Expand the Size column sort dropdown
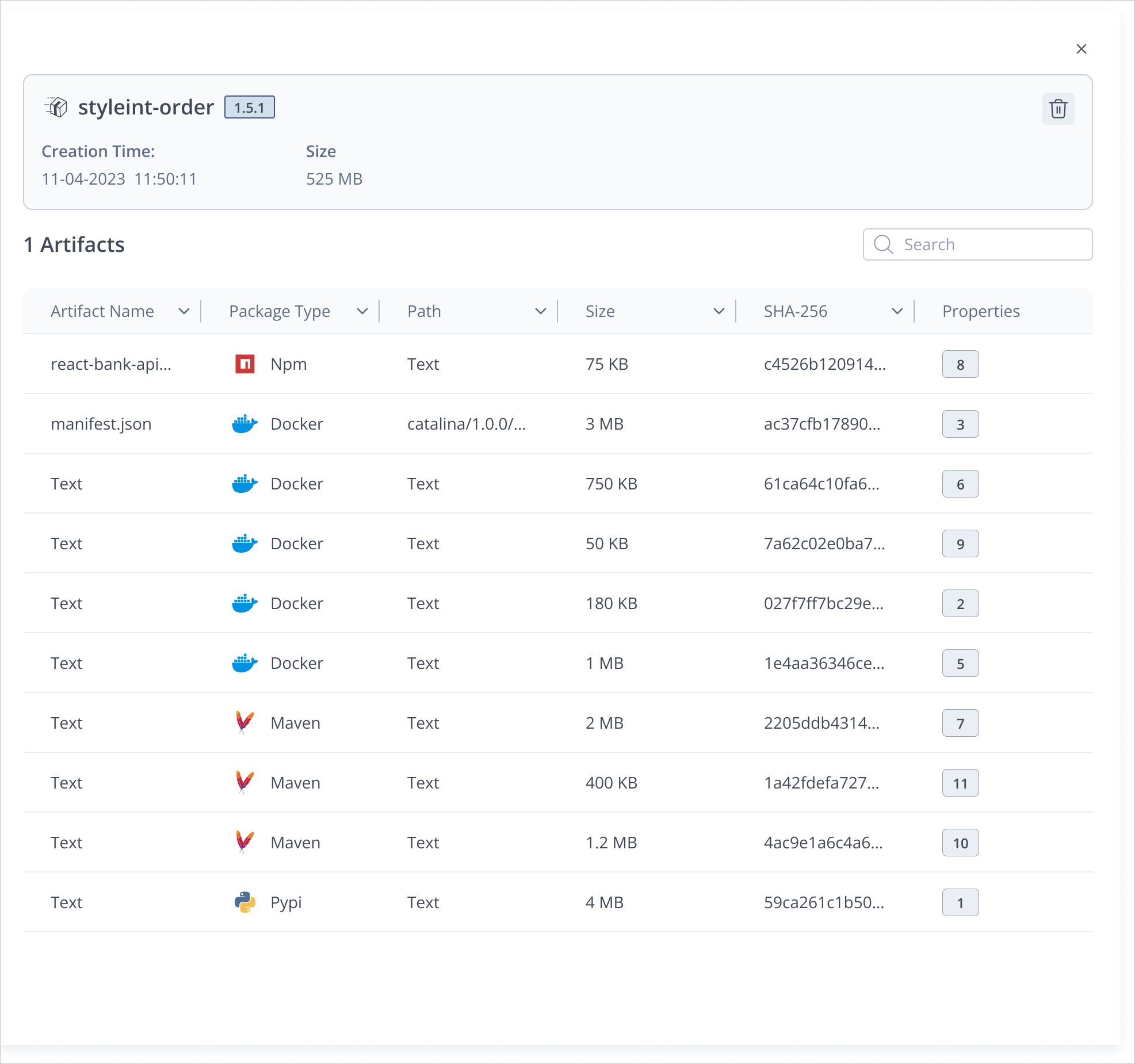 [719, 311]
